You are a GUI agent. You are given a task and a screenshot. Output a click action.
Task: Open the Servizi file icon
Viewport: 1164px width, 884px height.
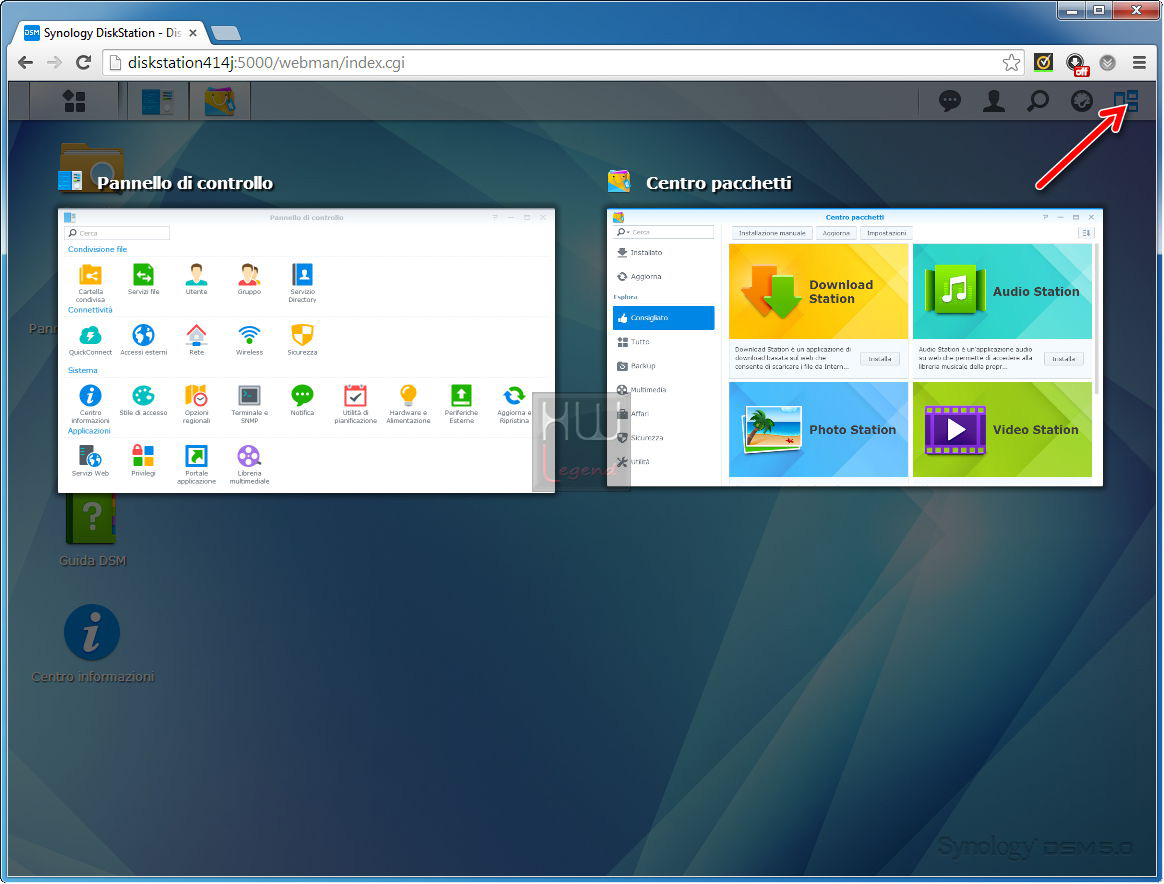pos(143,279)
